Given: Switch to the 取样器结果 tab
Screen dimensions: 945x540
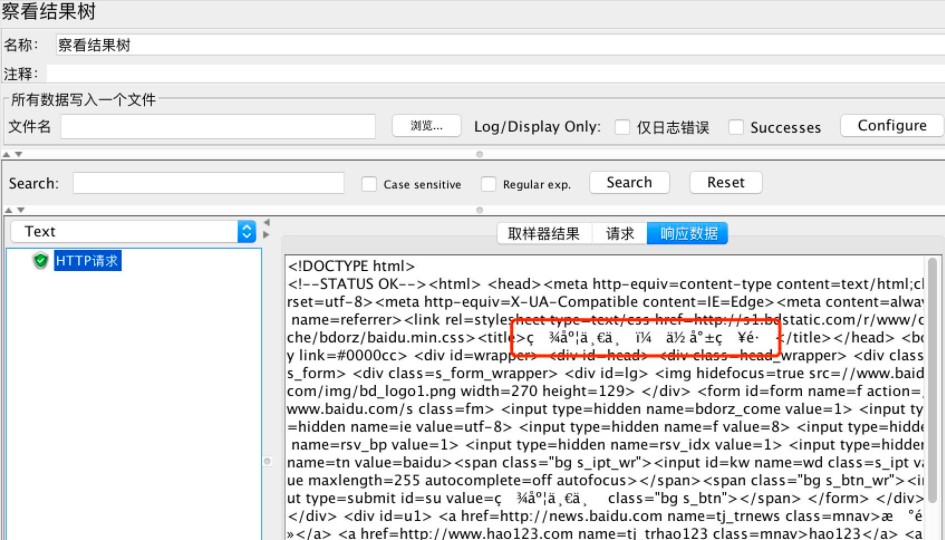Looking at the screenshot, I should (x=544, y=233).
